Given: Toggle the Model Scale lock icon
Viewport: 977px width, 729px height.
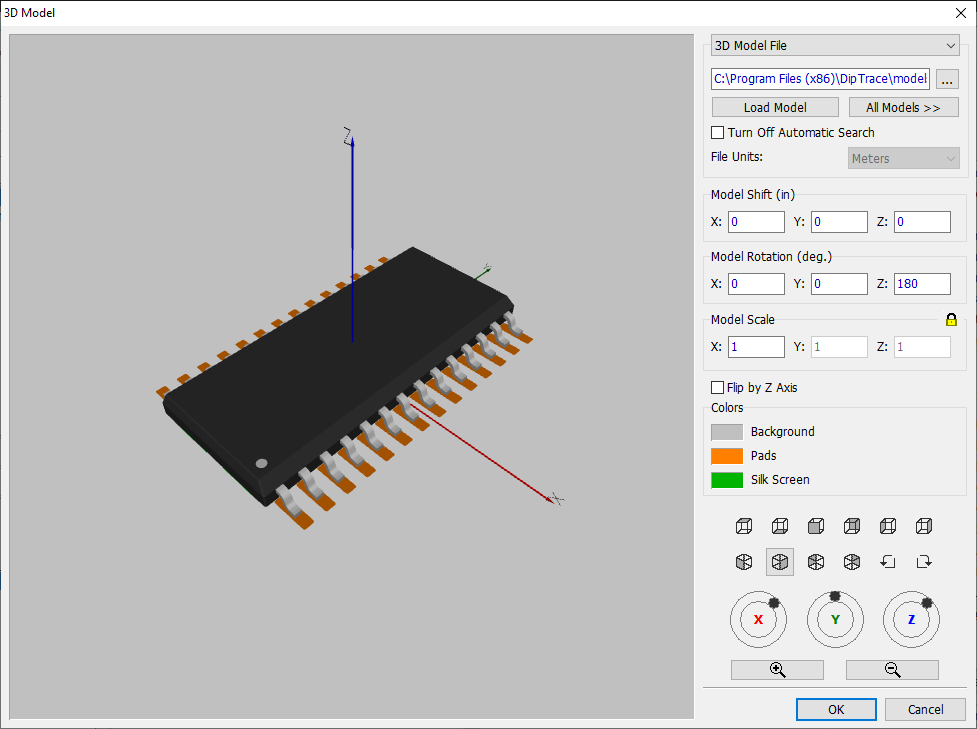Looking at the screenshot, I should (x=951, y=320).
